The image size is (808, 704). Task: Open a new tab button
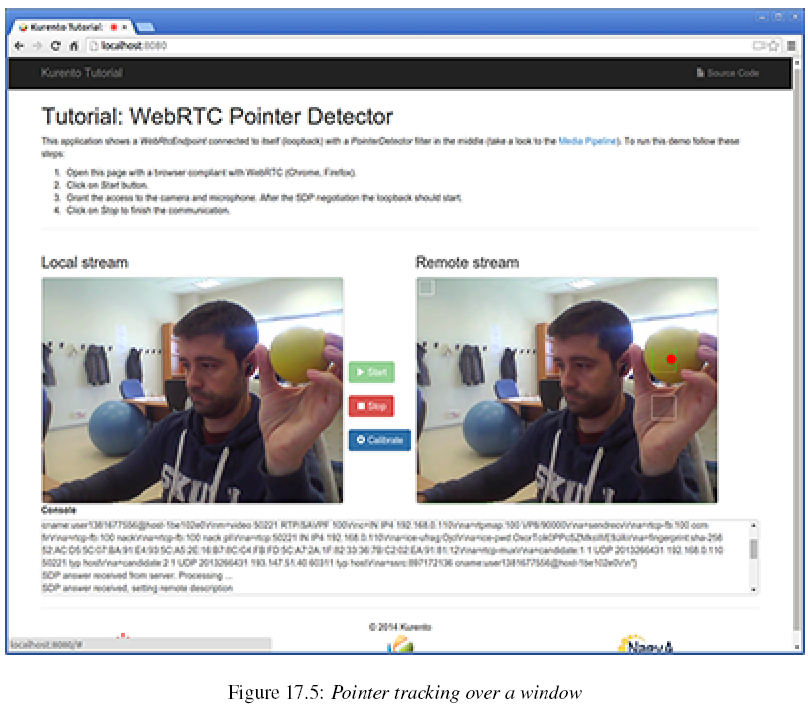coord(145,27)
